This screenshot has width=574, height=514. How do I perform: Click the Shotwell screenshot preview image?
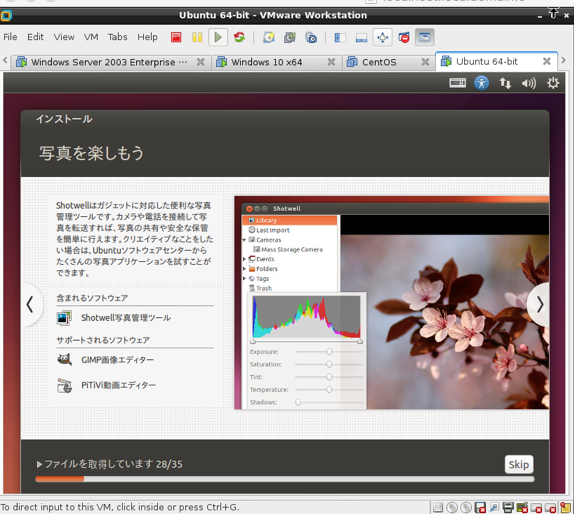coord(392,303)
